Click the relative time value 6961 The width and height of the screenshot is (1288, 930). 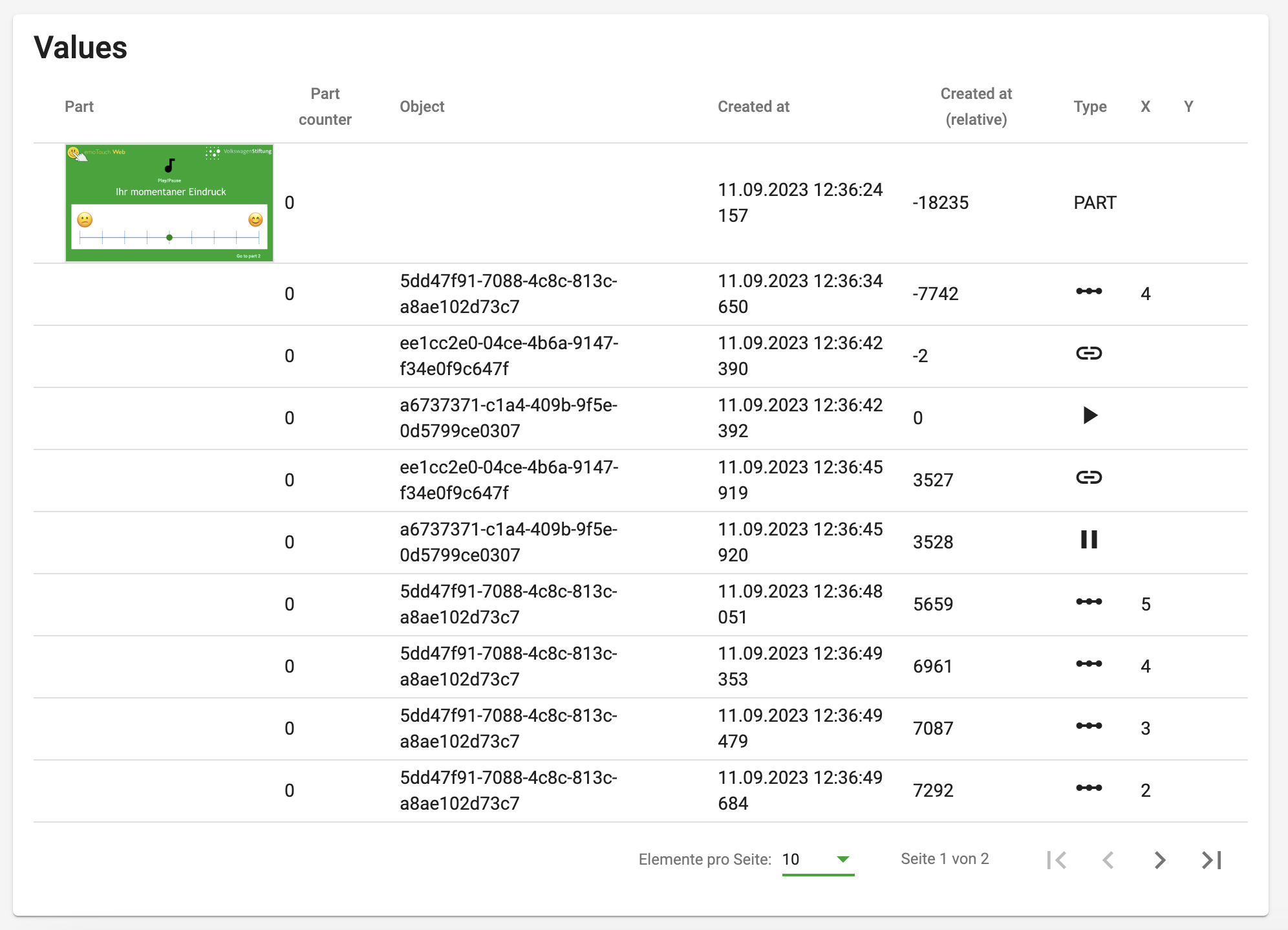(933, 667)
